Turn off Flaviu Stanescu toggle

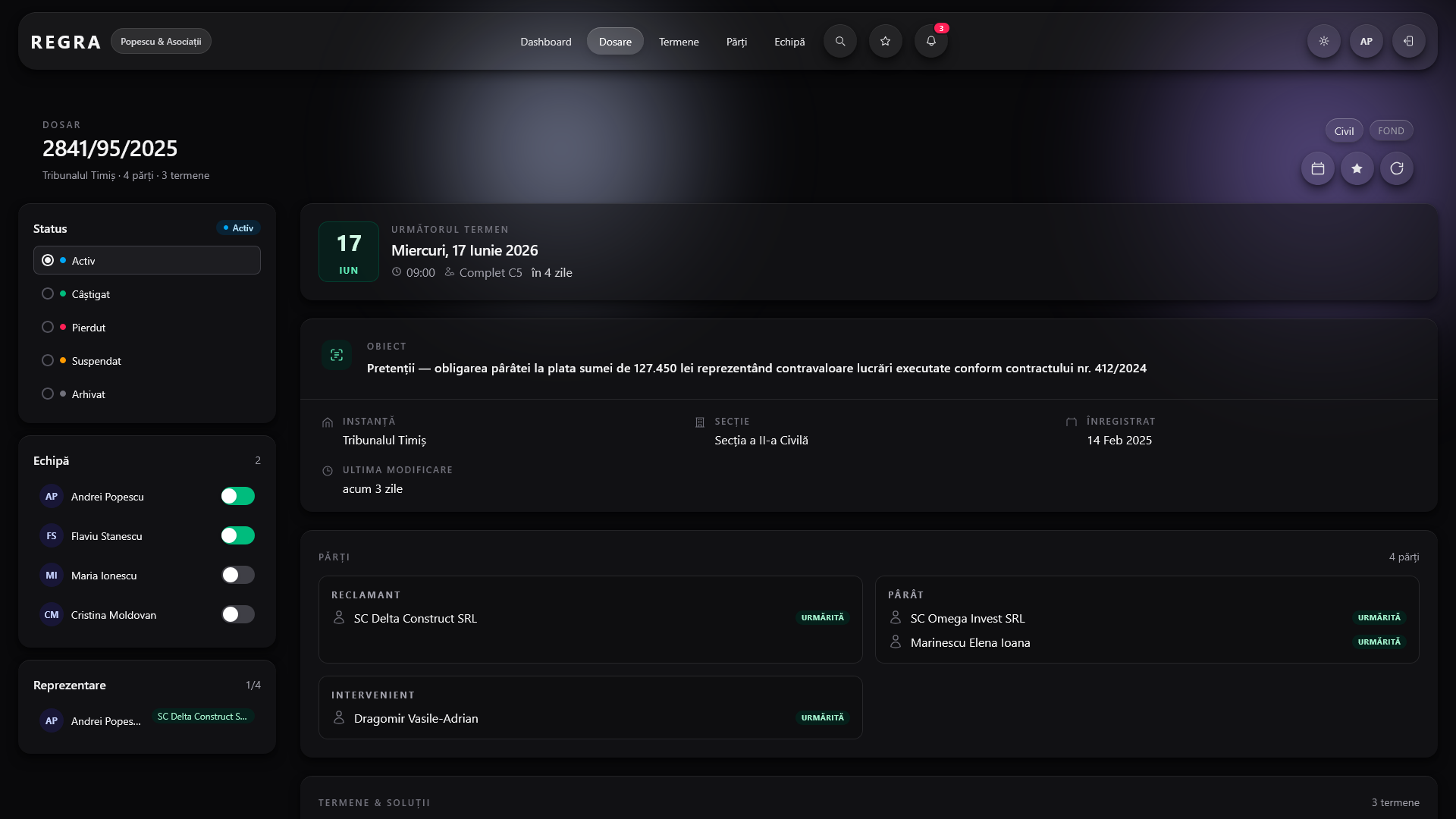coord(238,535)
